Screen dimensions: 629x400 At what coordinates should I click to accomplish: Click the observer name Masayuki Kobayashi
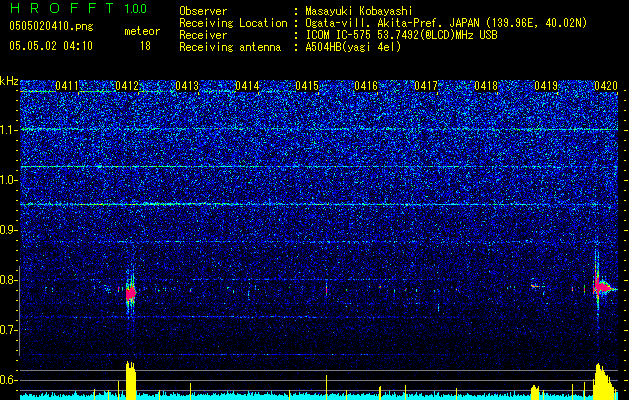(359, 11)
